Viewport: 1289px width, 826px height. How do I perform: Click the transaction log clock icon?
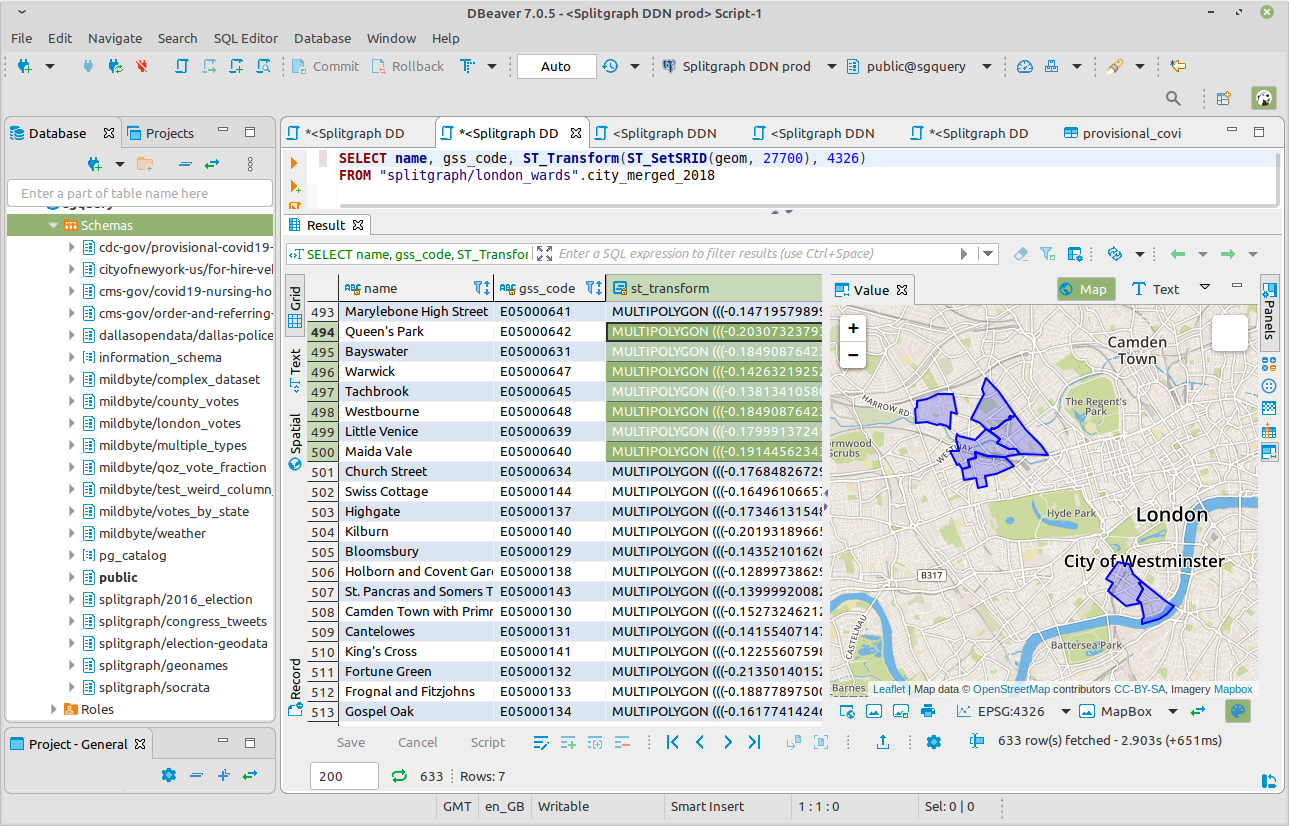click(611, 66)
